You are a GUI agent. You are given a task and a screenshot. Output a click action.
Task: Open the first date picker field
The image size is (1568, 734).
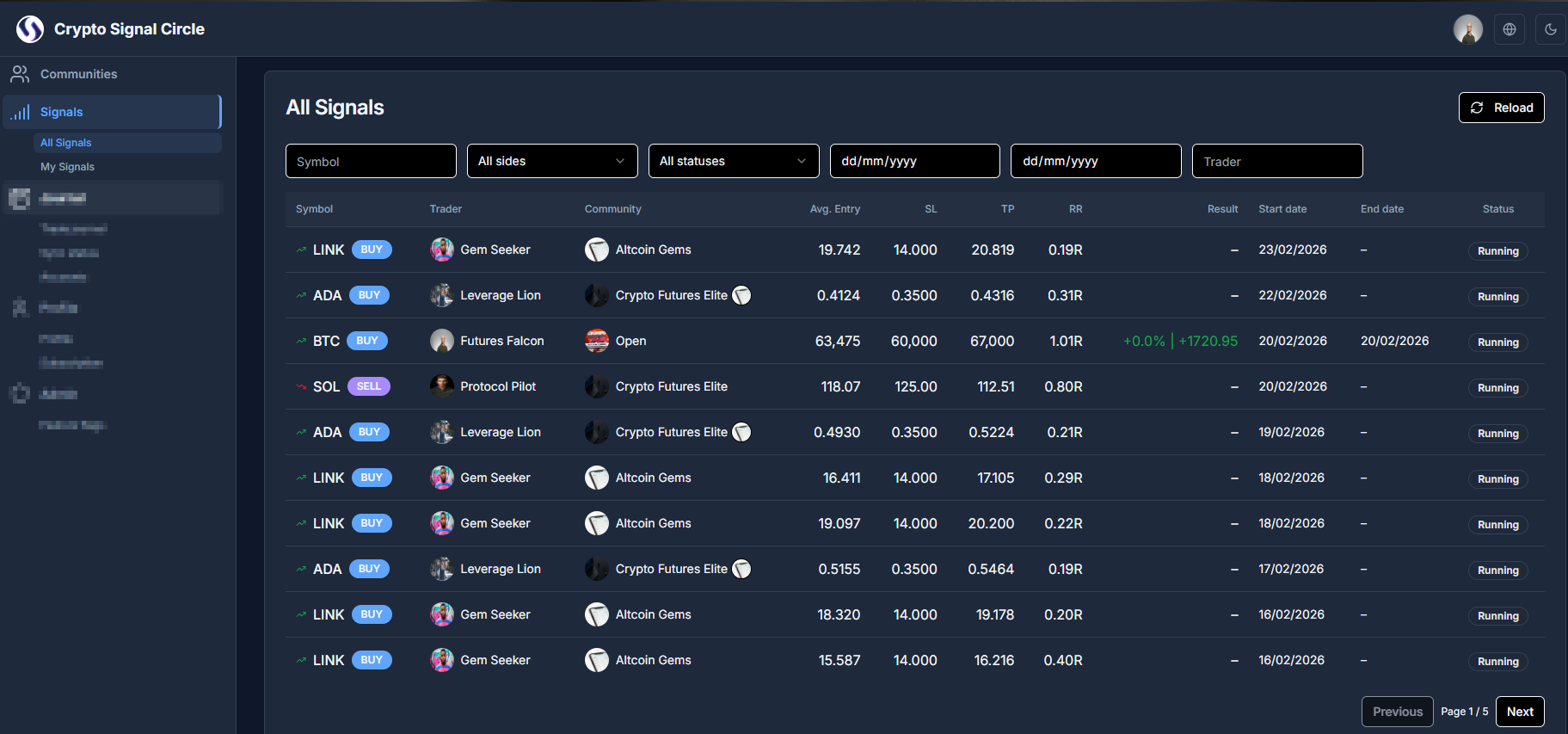click(914, 161)
